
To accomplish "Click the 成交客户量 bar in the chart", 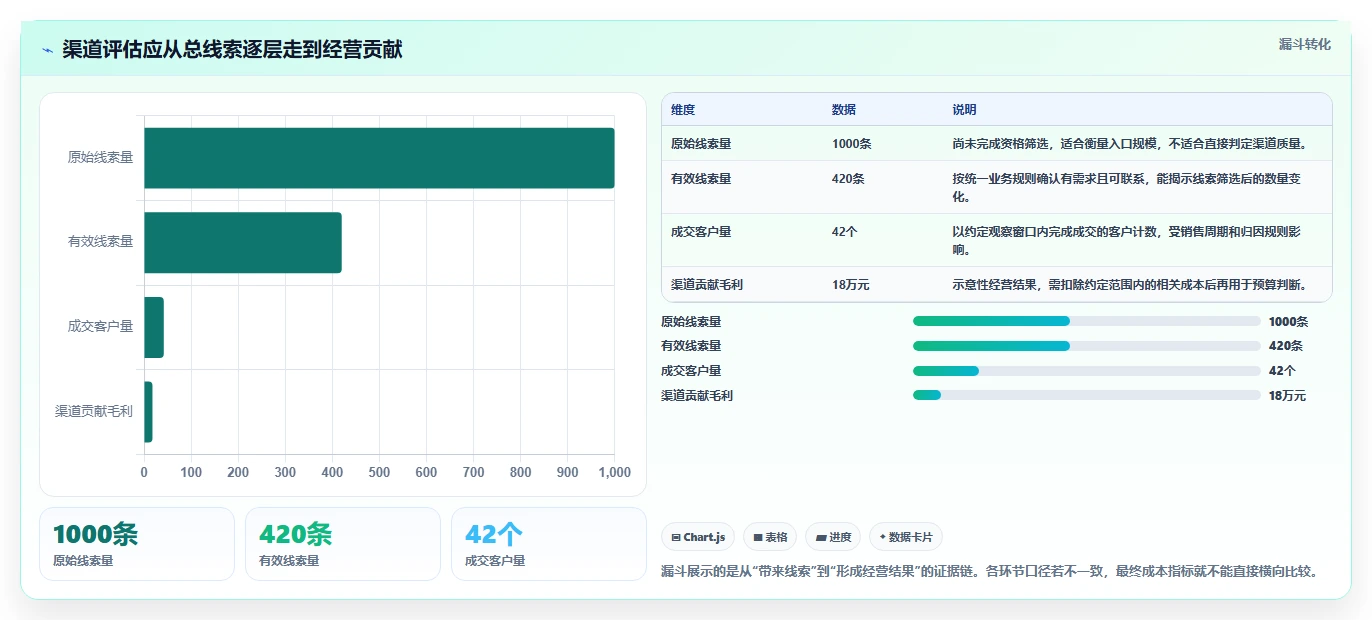I will tap(154, 327).
